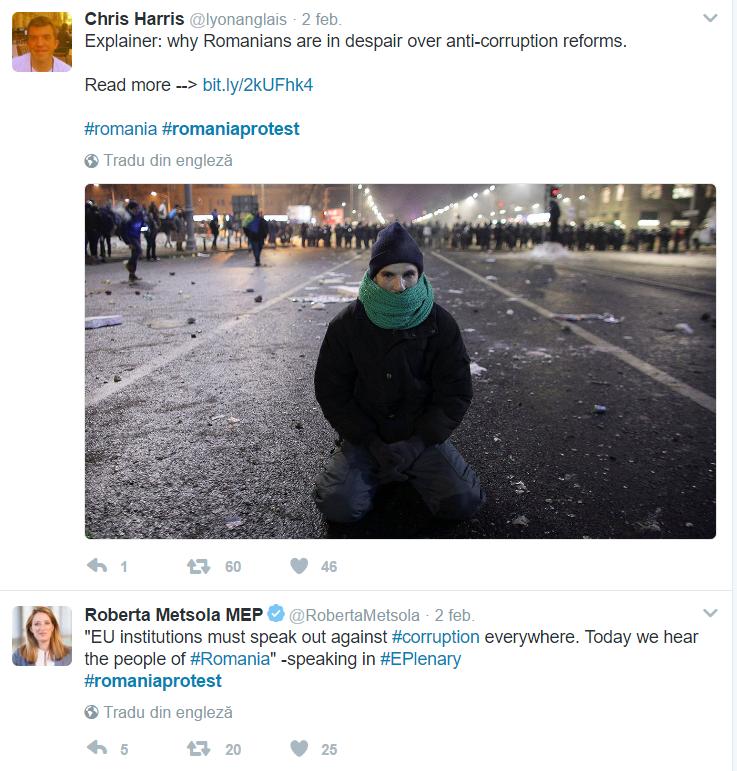The width and height of the screenshot is (737, 771).
Task: Click the globe icon under Chris Harris's tweet
Action: tap(91, 161)
